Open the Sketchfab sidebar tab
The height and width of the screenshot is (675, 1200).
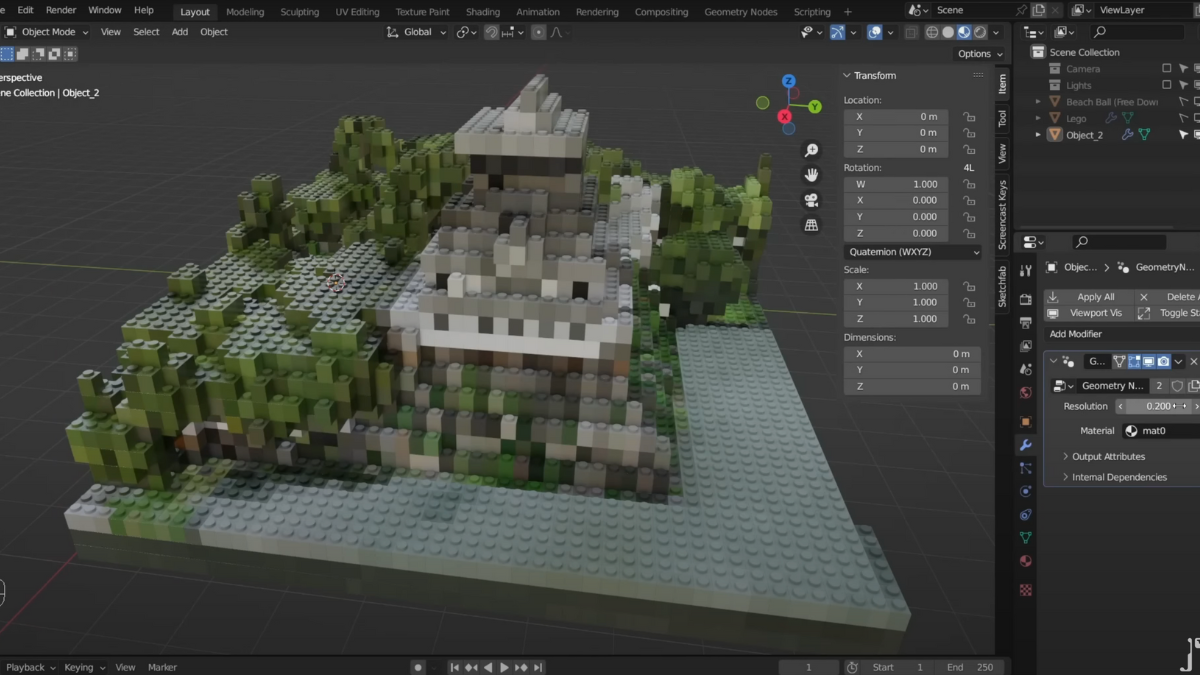(1002, 286)
